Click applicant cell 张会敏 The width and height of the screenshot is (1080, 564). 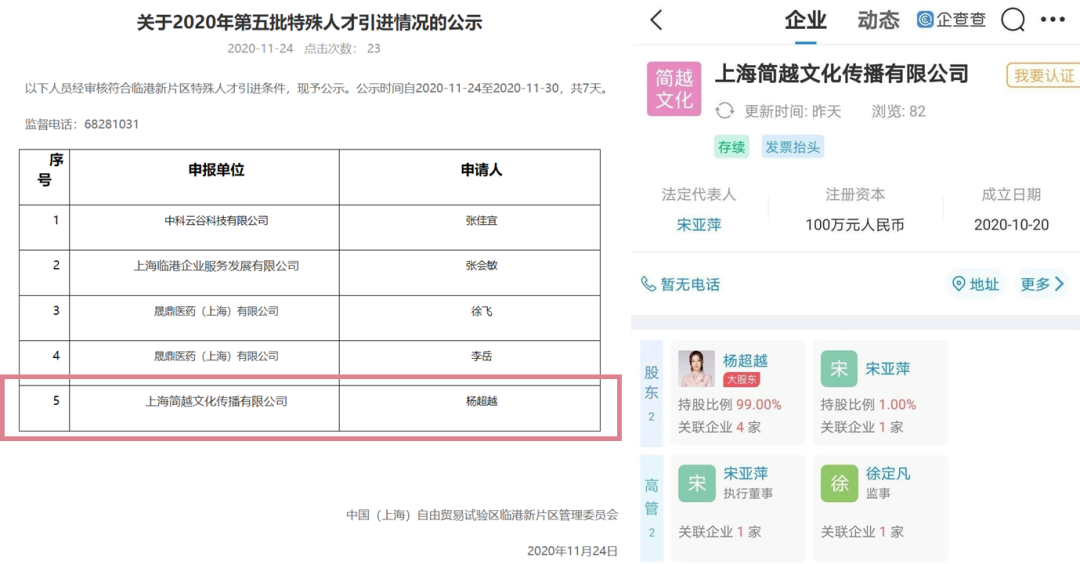481,266
